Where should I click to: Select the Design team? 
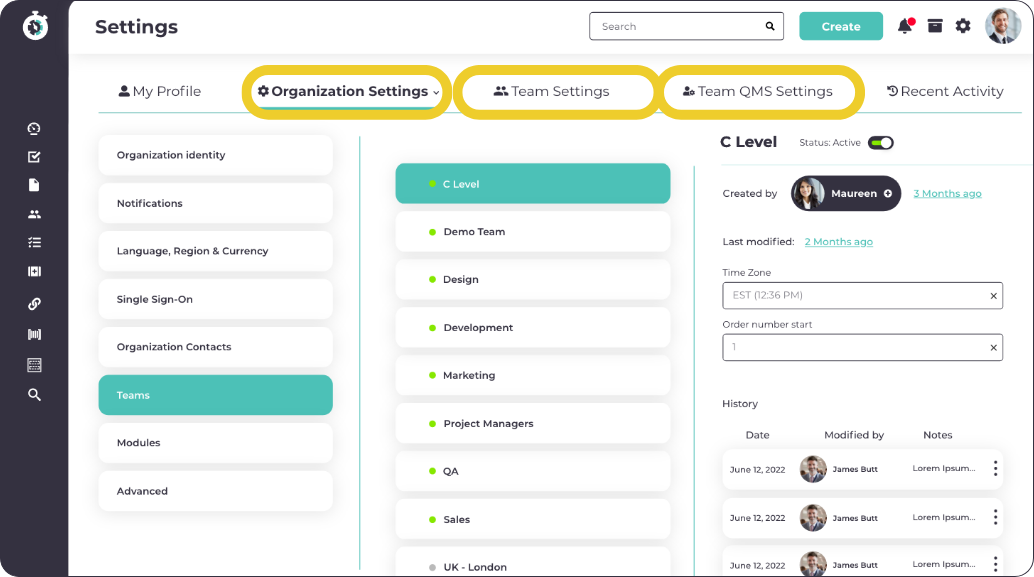(533, 280)
